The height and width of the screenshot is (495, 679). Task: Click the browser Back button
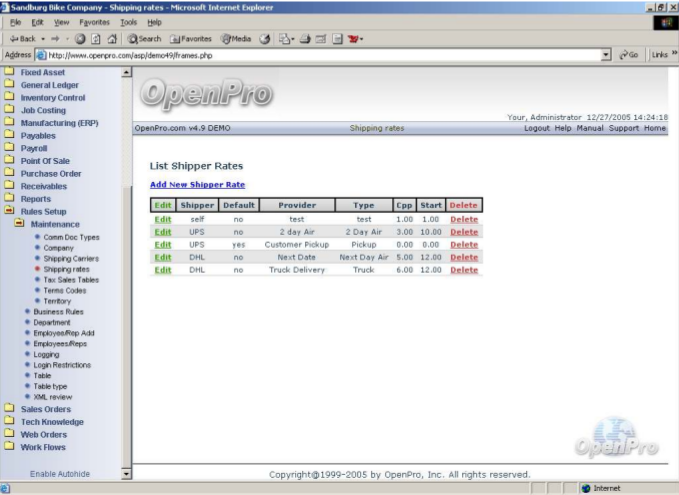click(x=21, y=39)
